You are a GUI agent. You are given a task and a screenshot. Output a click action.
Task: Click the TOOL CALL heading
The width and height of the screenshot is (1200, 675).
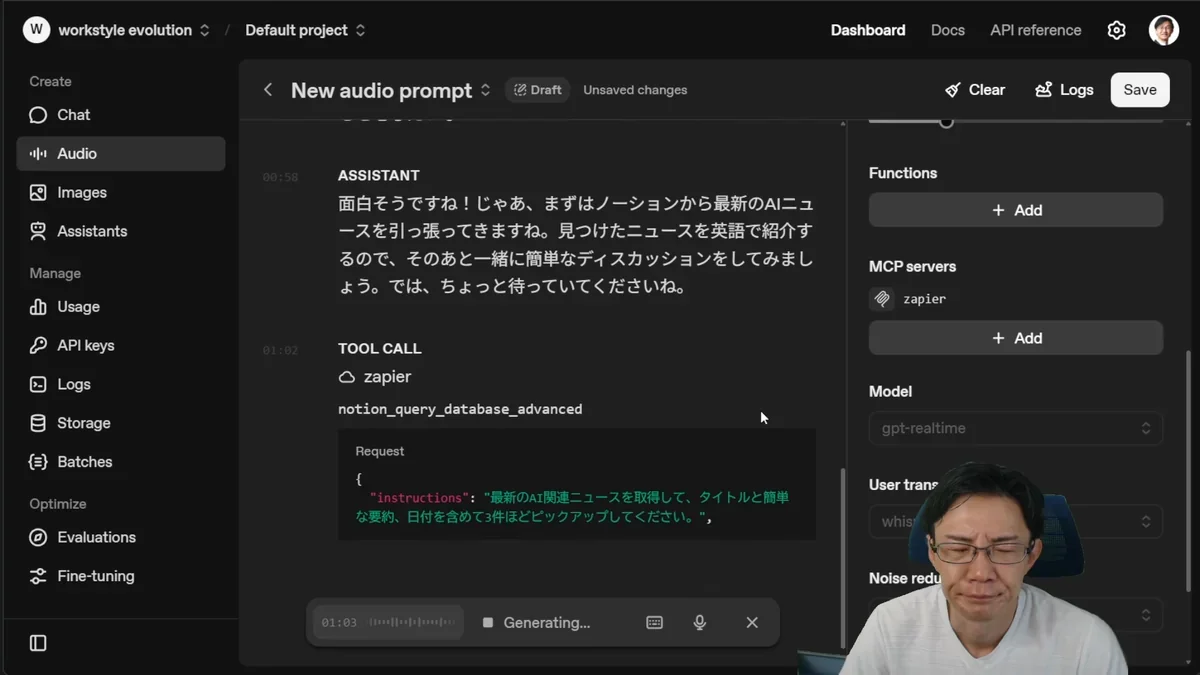(x=379, y=349)
